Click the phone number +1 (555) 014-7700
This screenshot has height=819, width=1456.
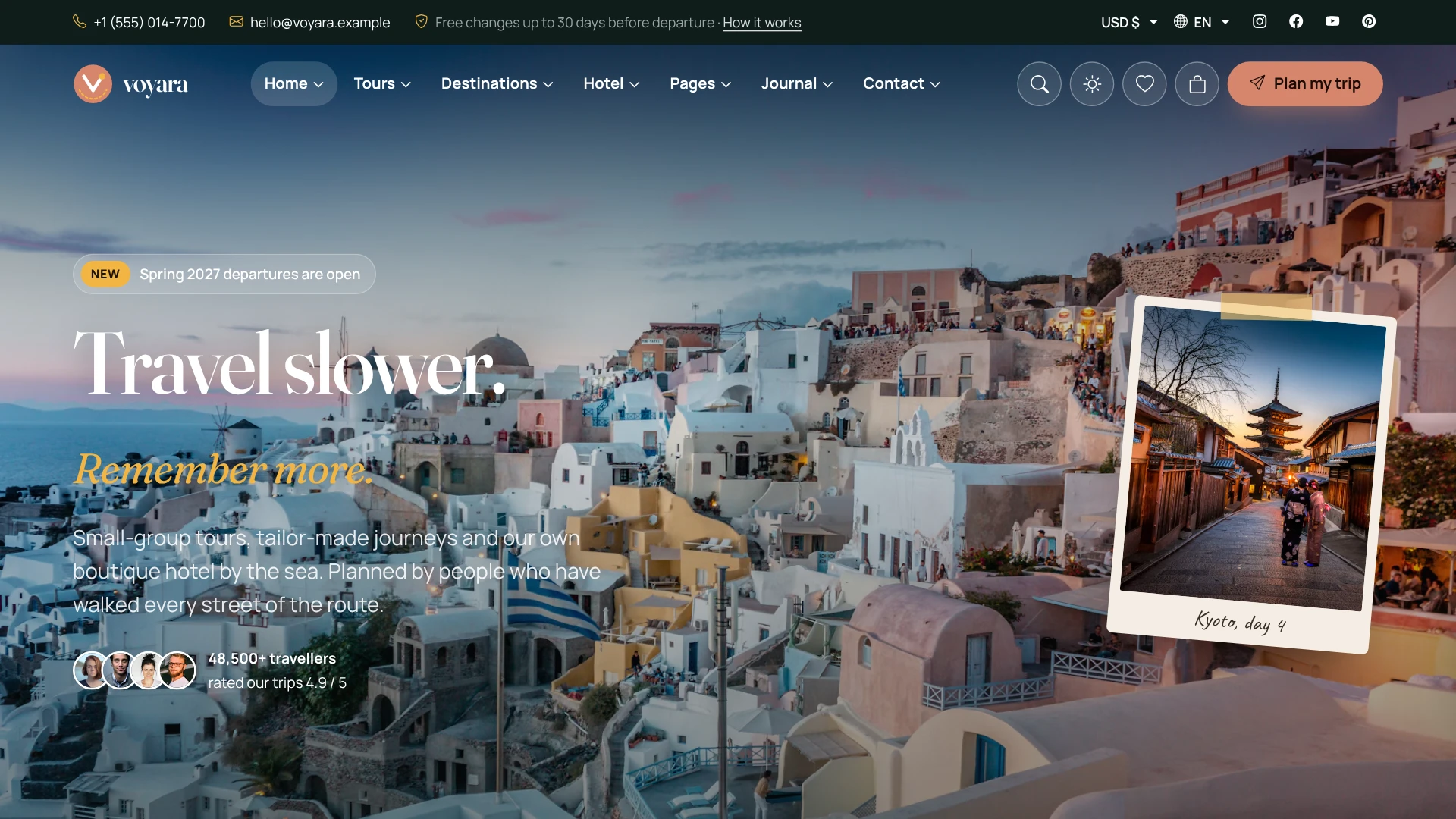click(x=139, y=22)
